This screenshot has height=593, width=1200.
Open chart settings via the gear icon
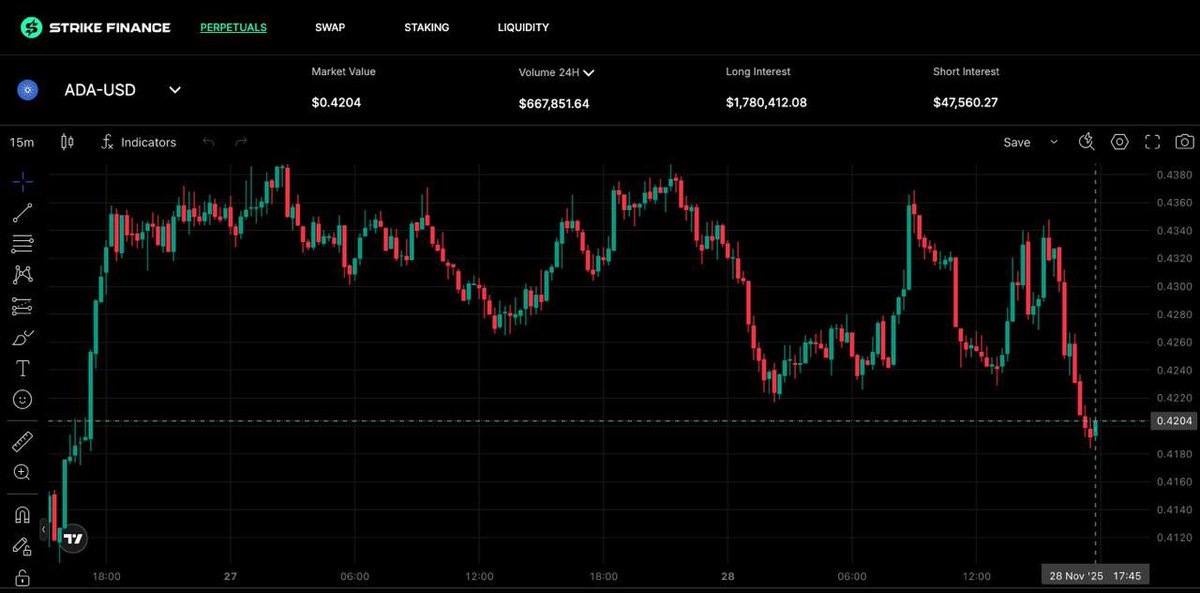1119,142
